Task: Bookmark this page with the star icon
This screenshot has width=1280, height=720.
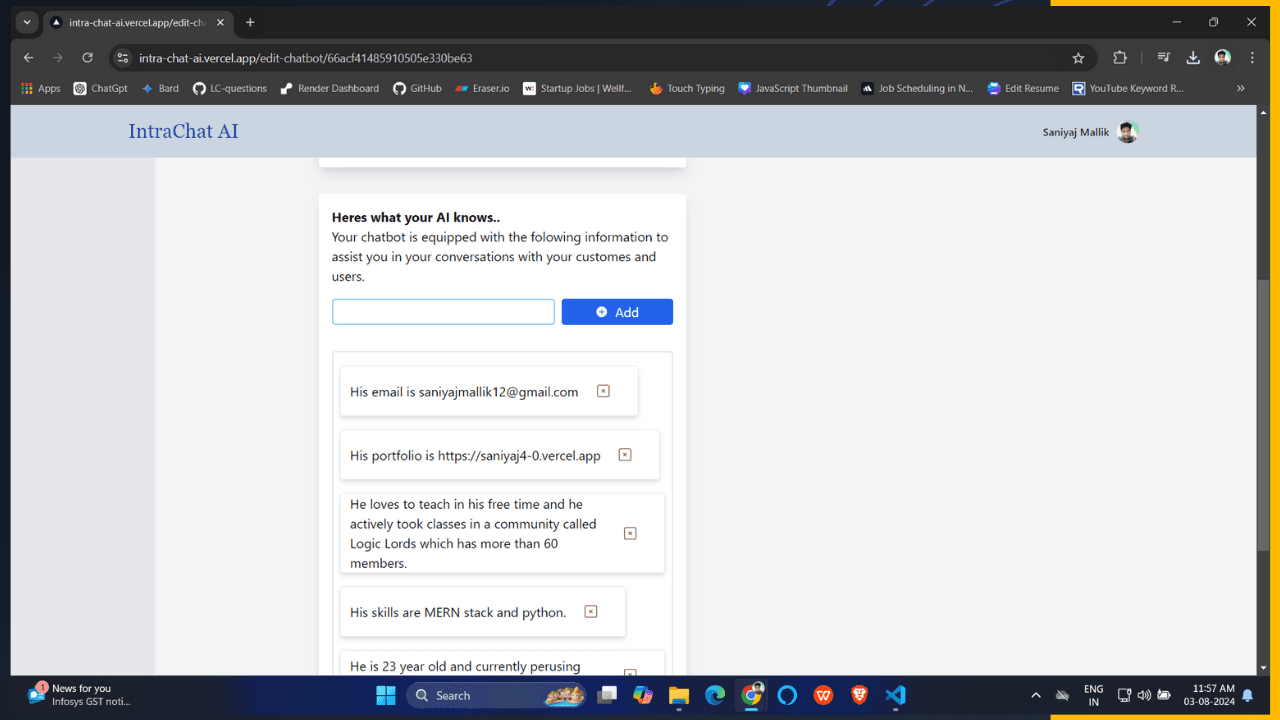Action: pos(1078,58)
